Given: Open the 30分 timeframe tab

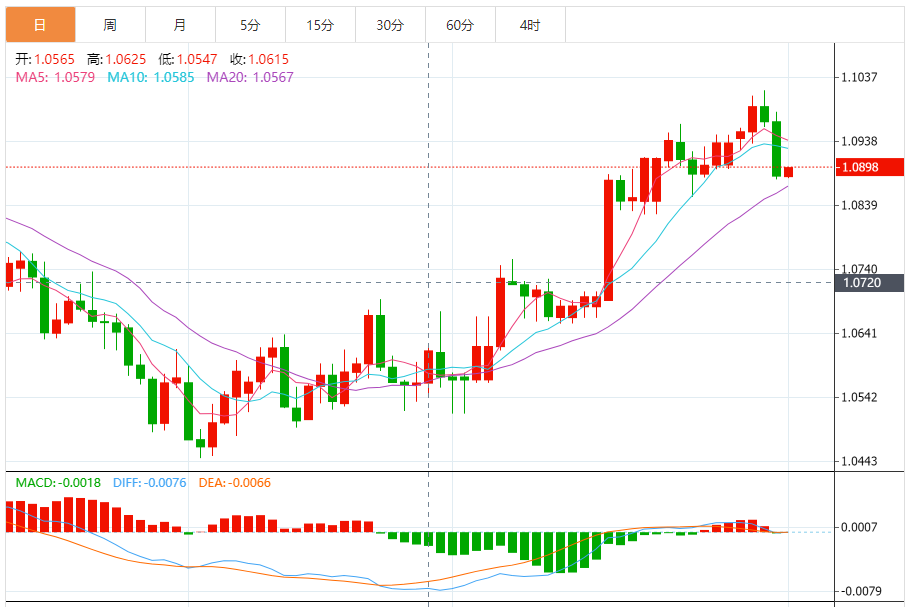Looking at the screenshot, I should click(390, 25).
